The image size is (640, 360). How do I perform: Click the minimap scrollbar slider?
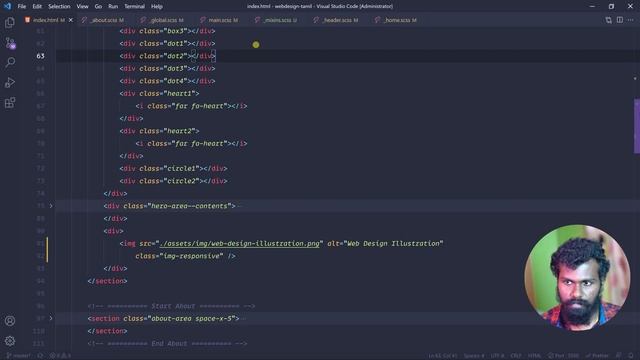pyautogui.click(x=636, y=126)
